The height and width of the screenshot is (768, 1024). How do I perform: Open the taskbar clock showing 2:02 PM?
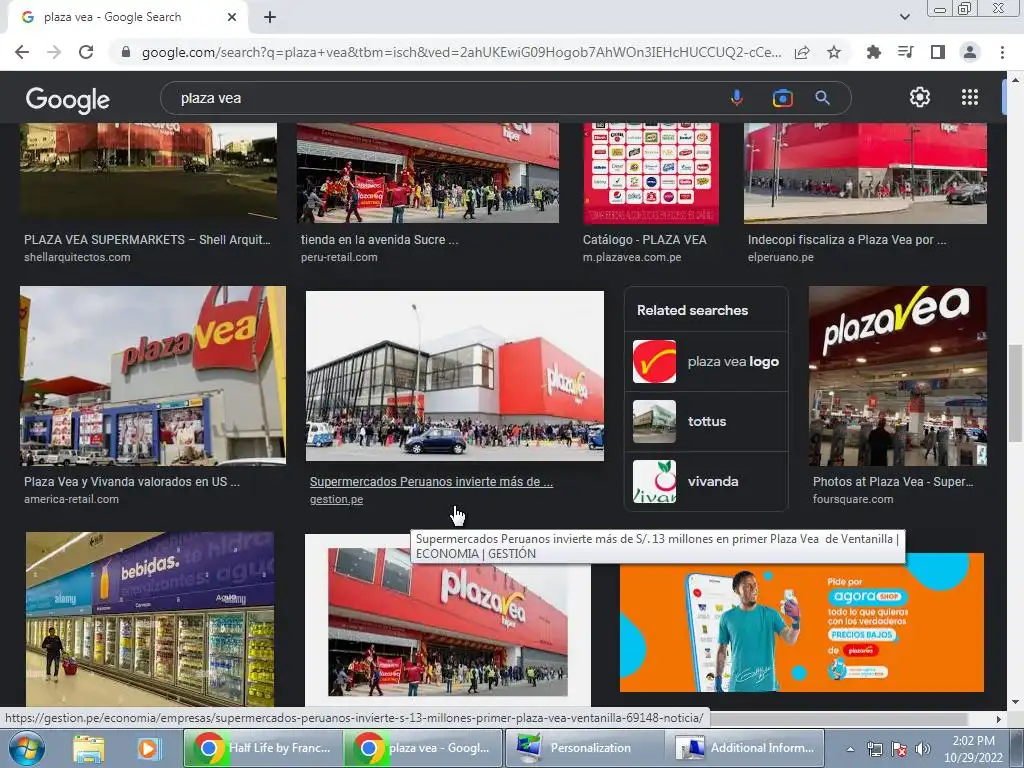pos(973,749)
